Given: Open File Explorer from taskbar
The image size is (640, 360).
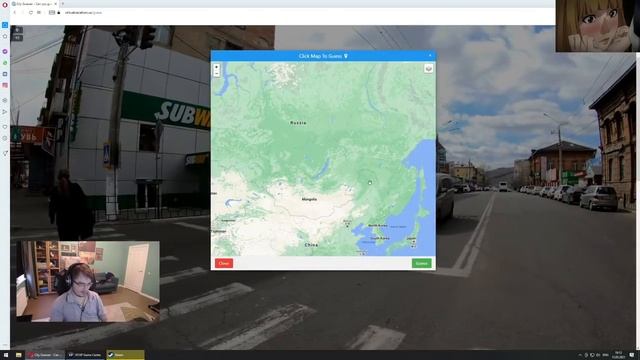Looking at the screenshot, I should pos(18,355).
